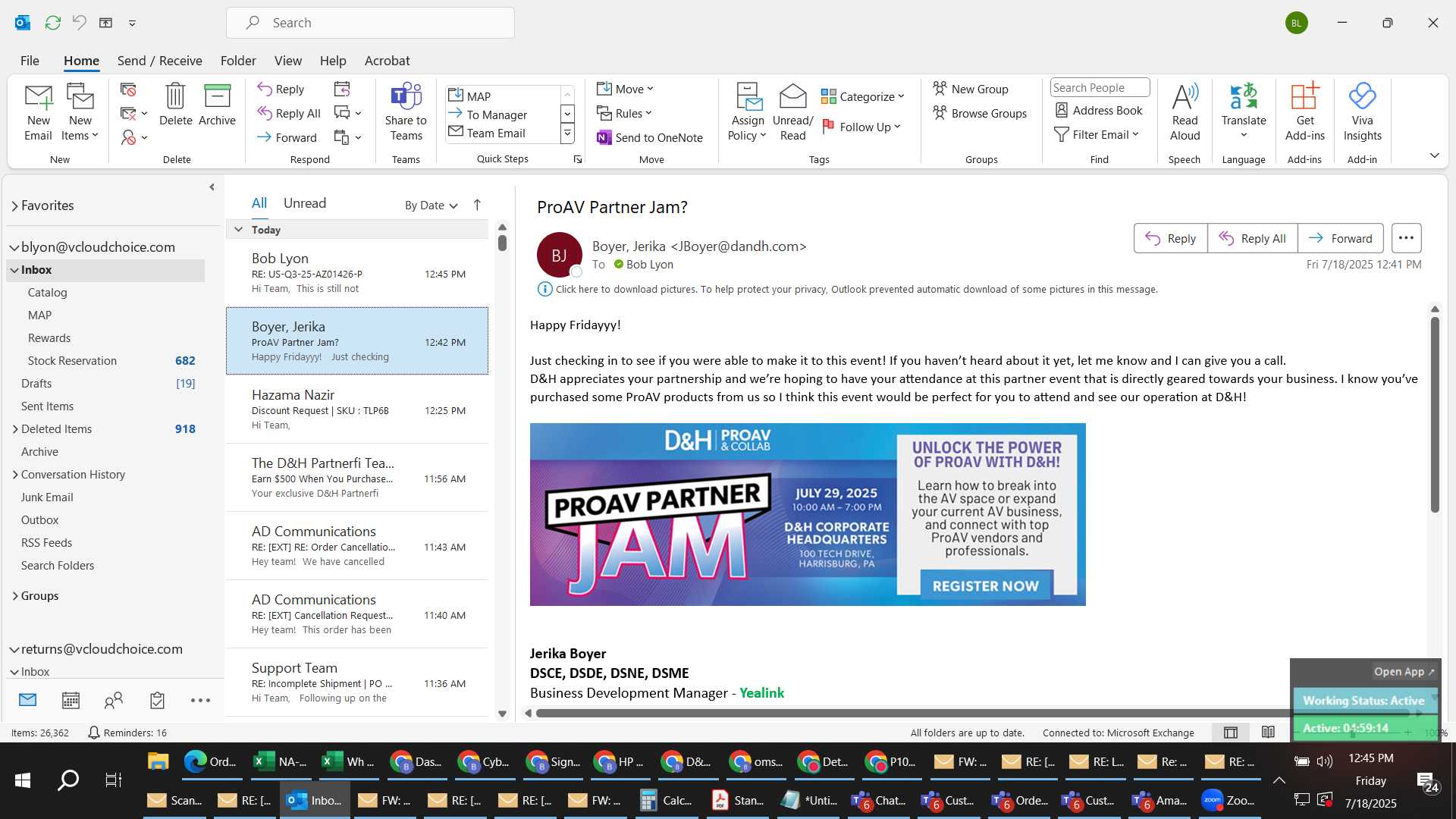Collapse the Today group header
This screenshot has height=819, width=1456.
pos(238,229)
